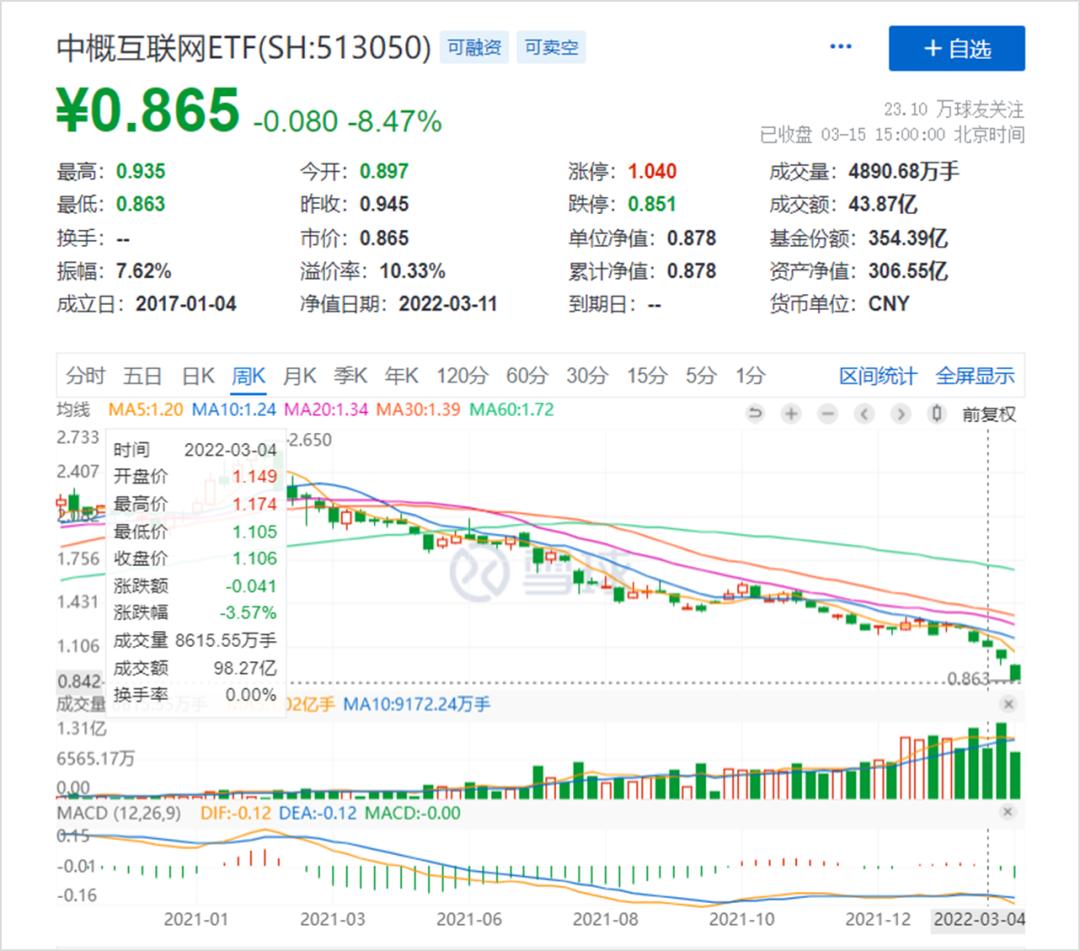
Task: Click the MACD (12,26,9) indicator label
Action: coord(118,813)
